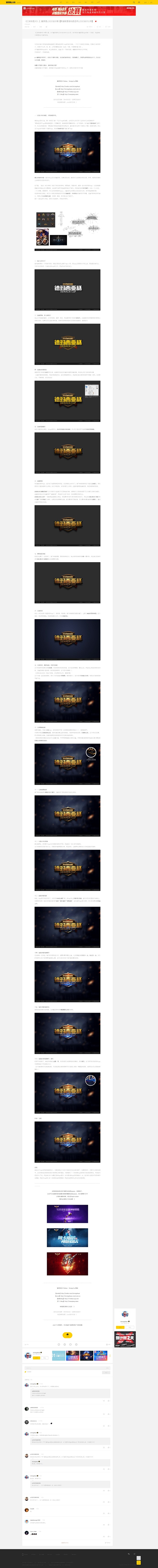Screen dimensions: 158x1568
Task: Open the author avatar beside the related works
Action: tap(28, 1356)
